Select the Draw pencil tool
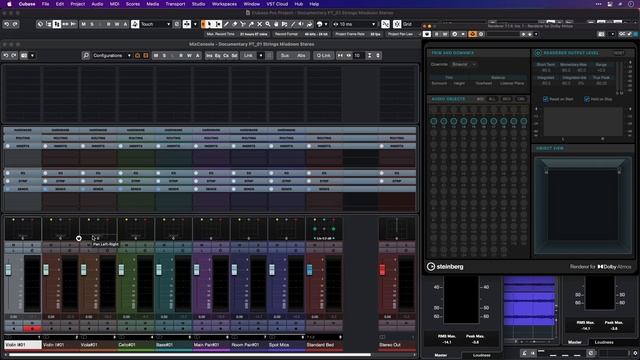The height and width of the screenshot is (360, 640). click(x=227, y=24)
